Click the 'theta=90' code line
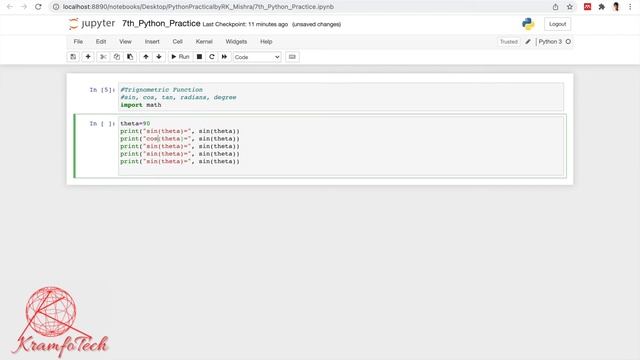This screenshot has height=360, width=640. 135,123
